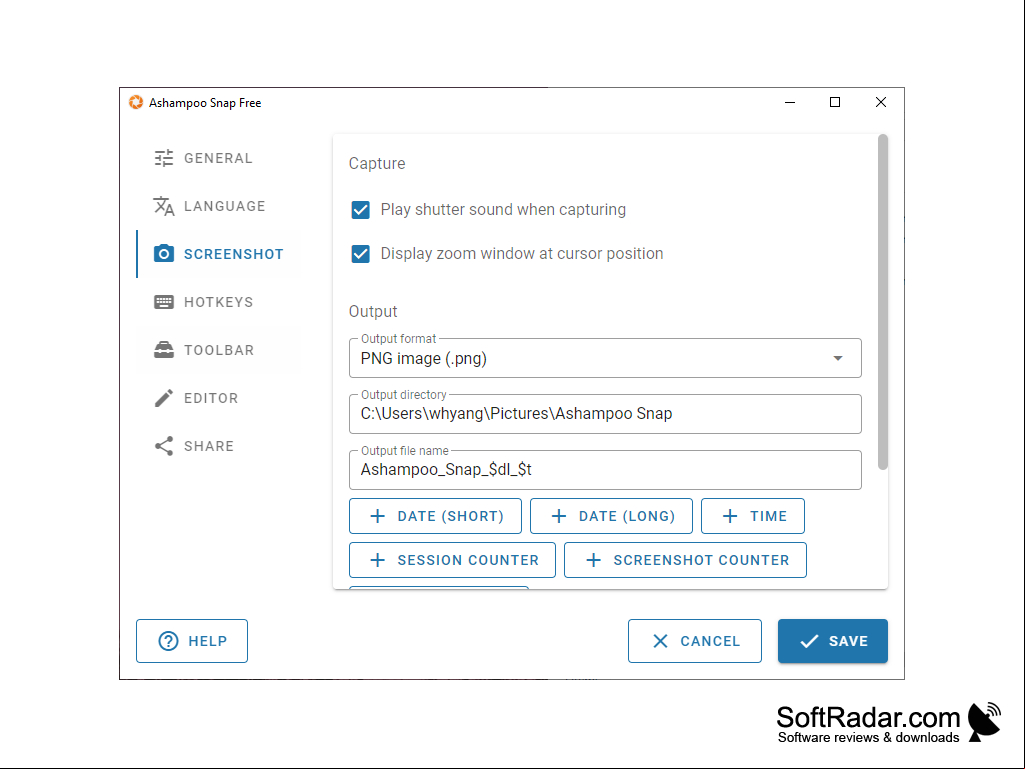Click the Help button label
This screenshot has height=769, width=1025.
point(208,641)
